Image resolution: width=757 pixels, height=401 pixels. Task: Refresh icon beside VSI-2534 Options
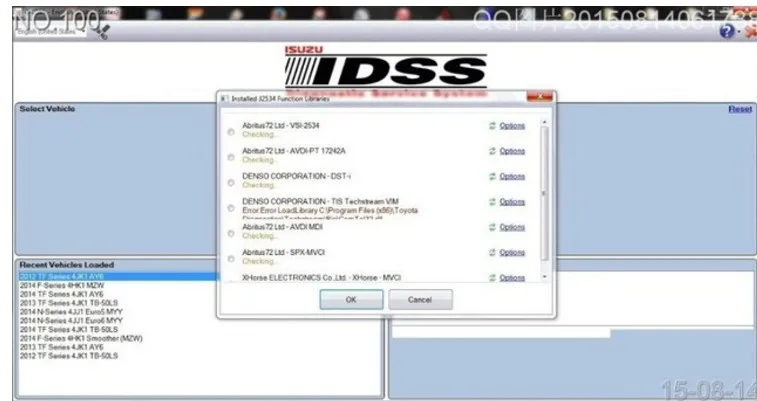[x=492, y=126]
